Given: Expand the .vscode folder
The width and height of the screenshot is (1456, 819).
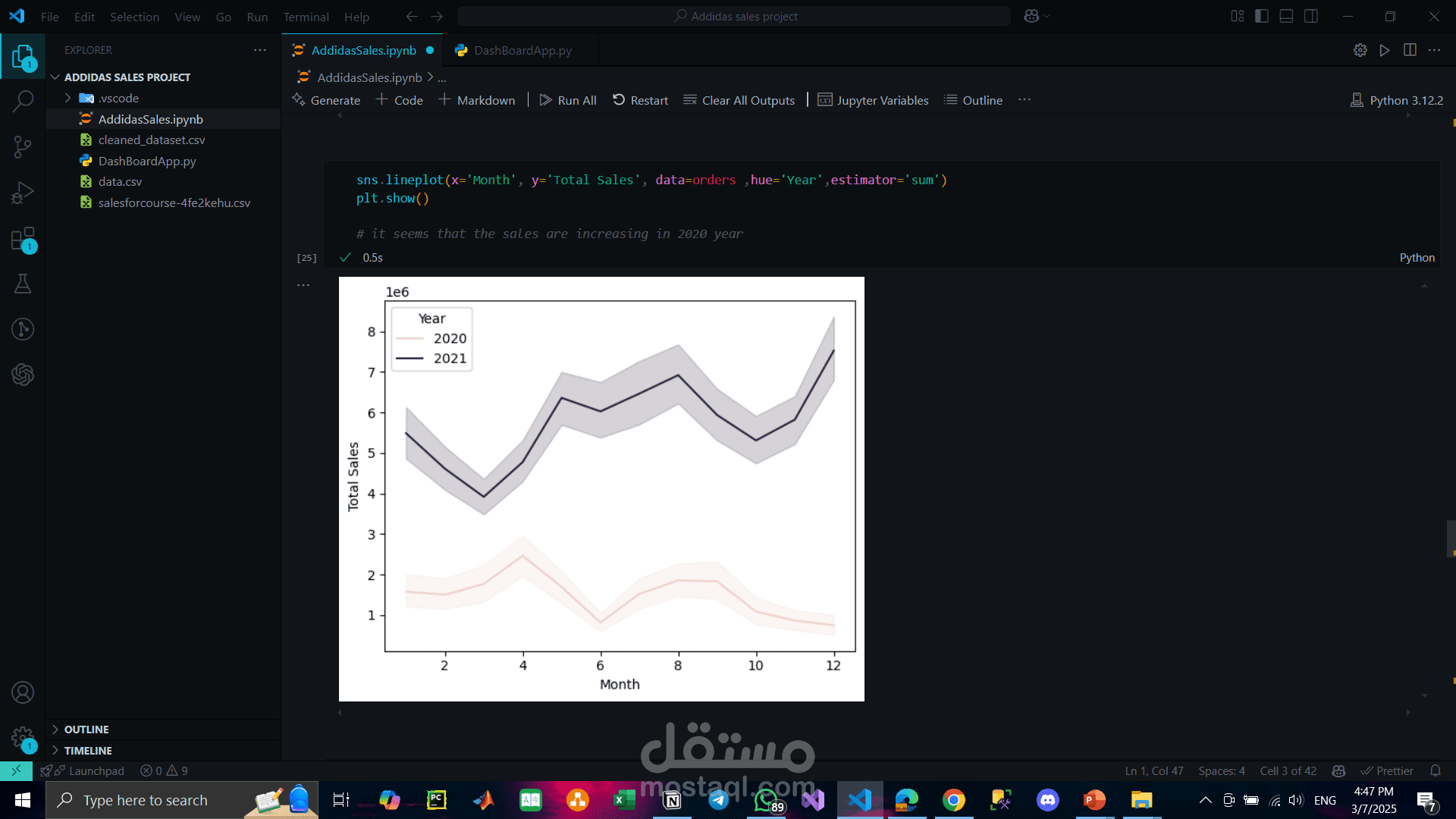Looking at the screenshot, I should click(x=118, y=98).
